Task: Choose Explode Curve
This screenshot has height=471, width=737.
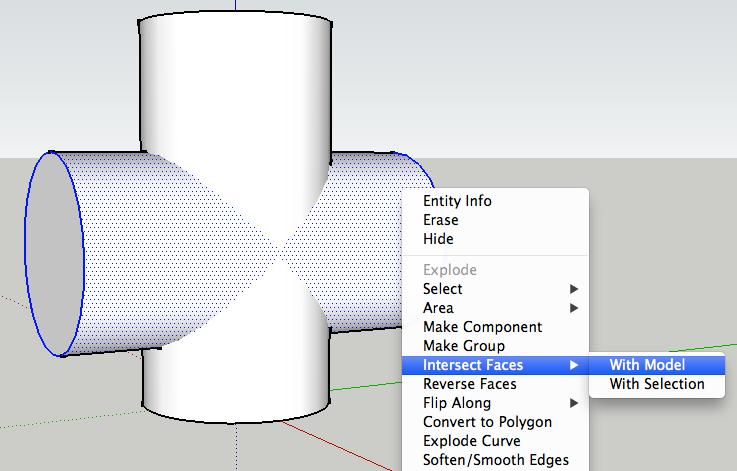Action: pyautogui.click(x=495, y=441)
